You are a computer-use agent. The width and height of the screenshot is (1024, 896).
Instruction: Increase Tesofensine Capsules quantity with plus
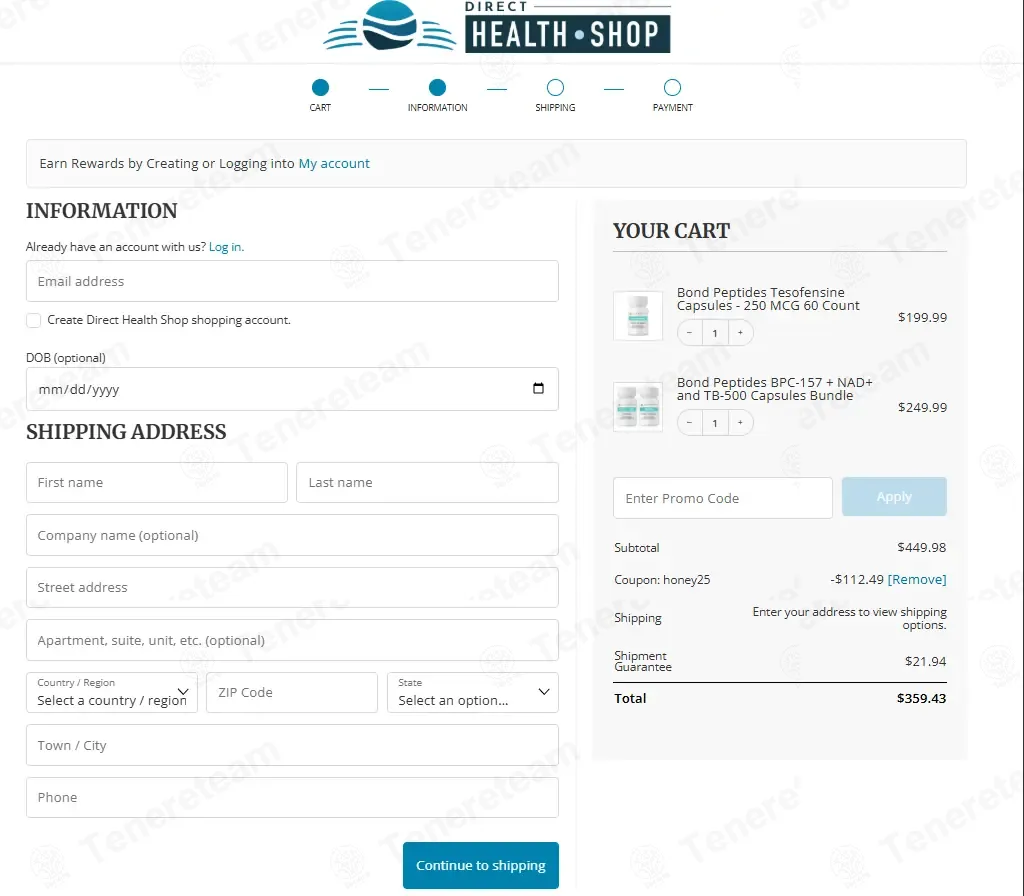740,333
